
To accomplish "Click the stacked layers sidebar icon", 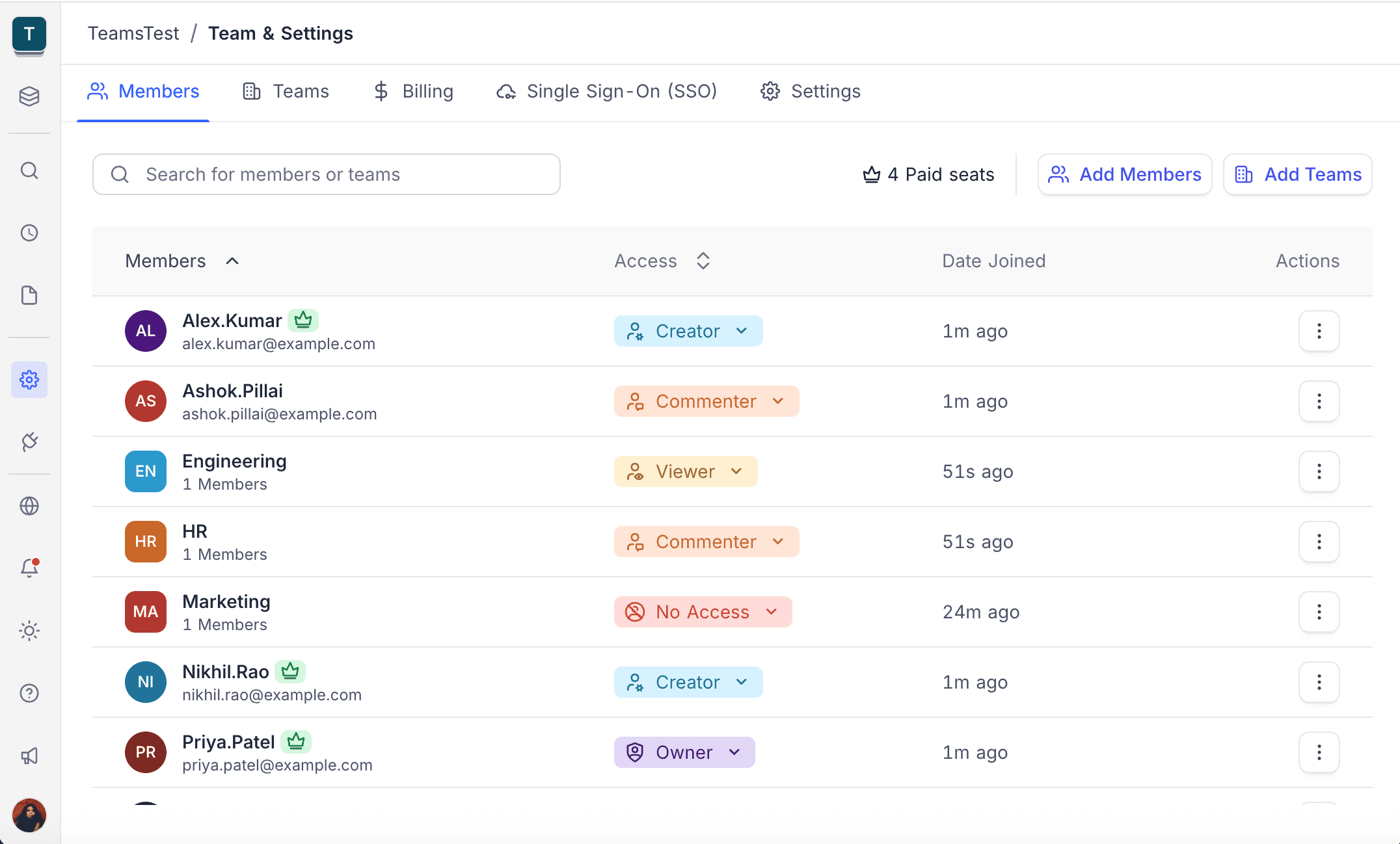I will (29, 97).
